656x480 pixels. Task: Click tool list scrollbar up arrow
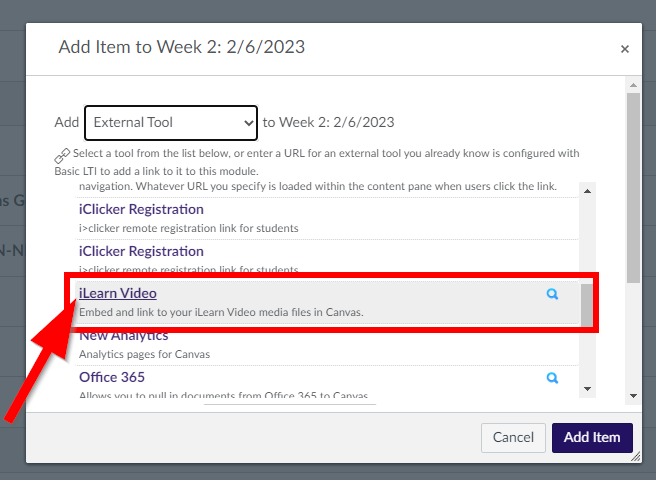pyautogui.click(x=587, y=191)
